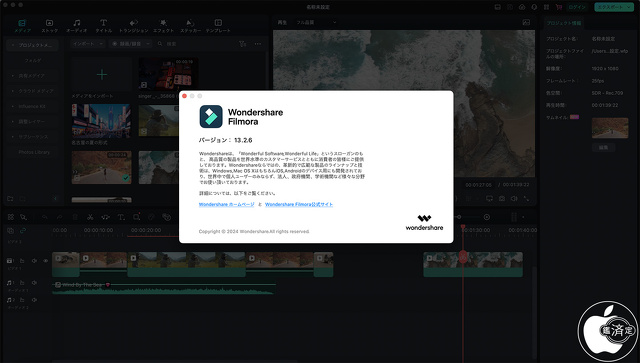This screenshot has width=640, height=363.
Task: Select the checked road clip thumbnail
Action: coord(102,167)
